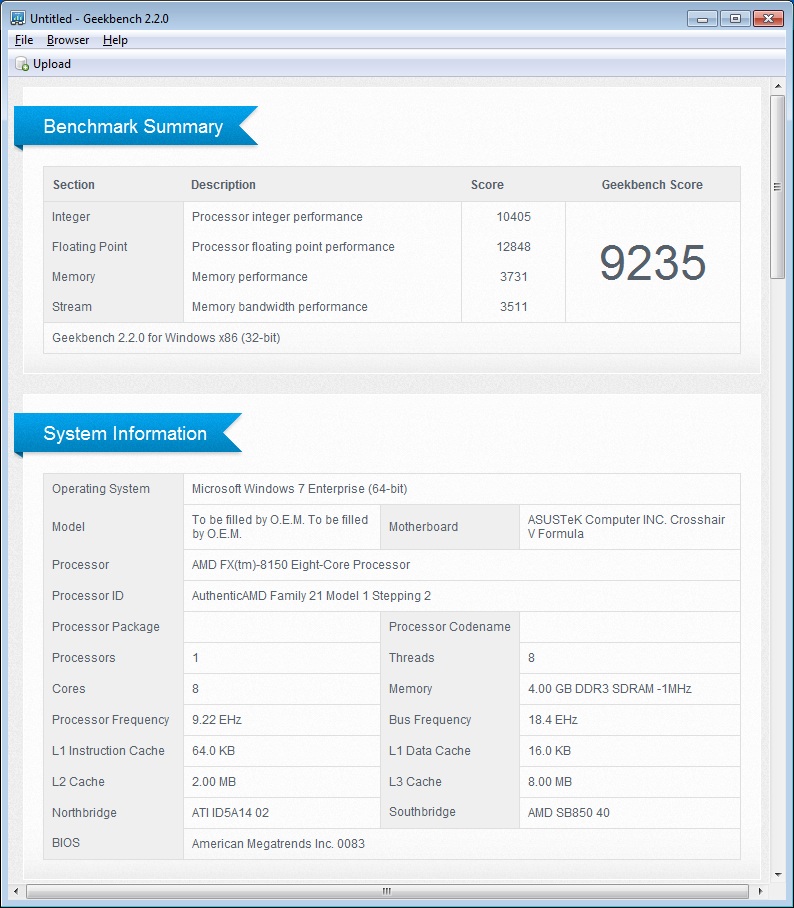Click 'Microsoft Windows 7 Enterprise (64-bit)' value
The width and height of the screenshot is (794, 908).
[x=299, y=489]
